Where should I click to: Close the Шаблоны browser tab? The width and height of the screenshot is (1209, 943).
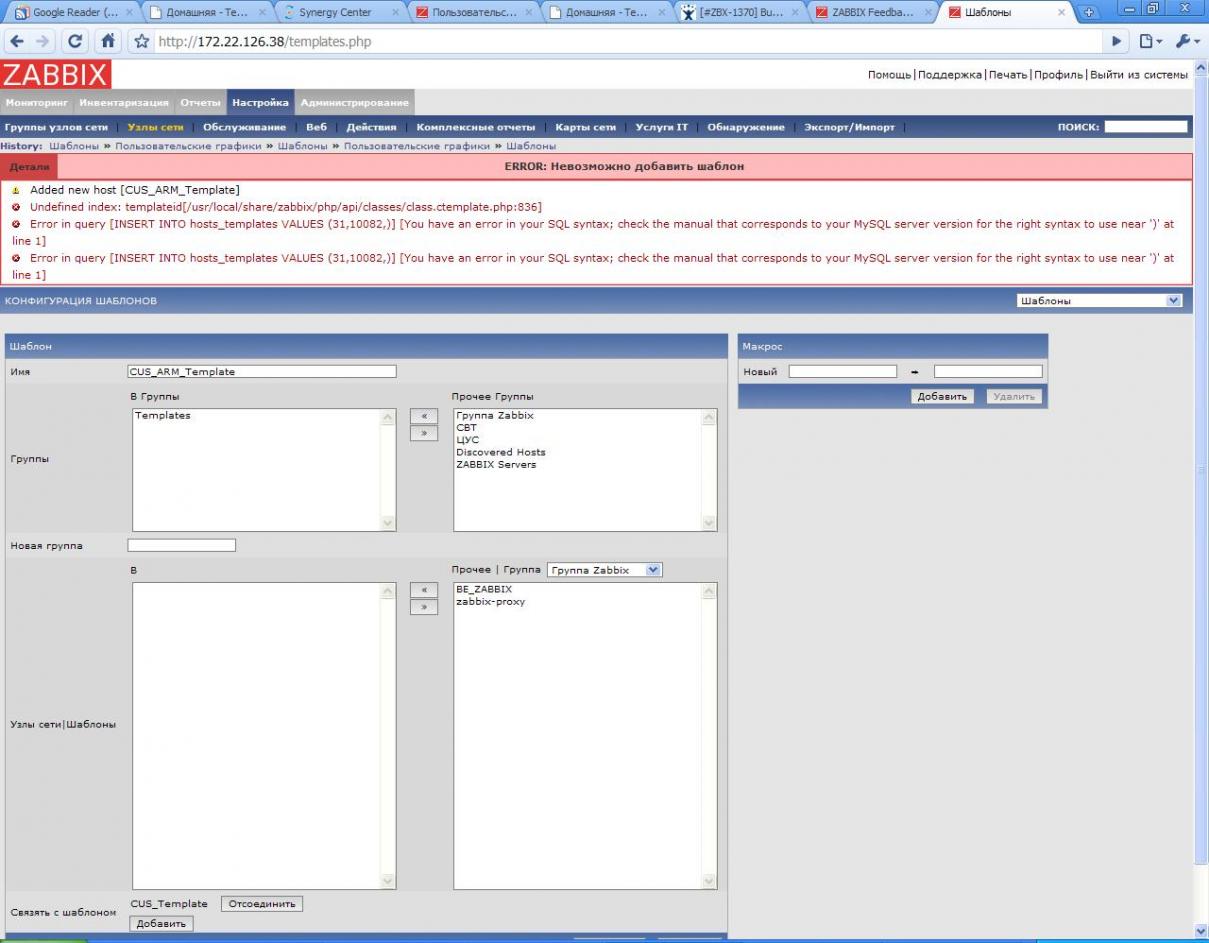pos(1062,13)
